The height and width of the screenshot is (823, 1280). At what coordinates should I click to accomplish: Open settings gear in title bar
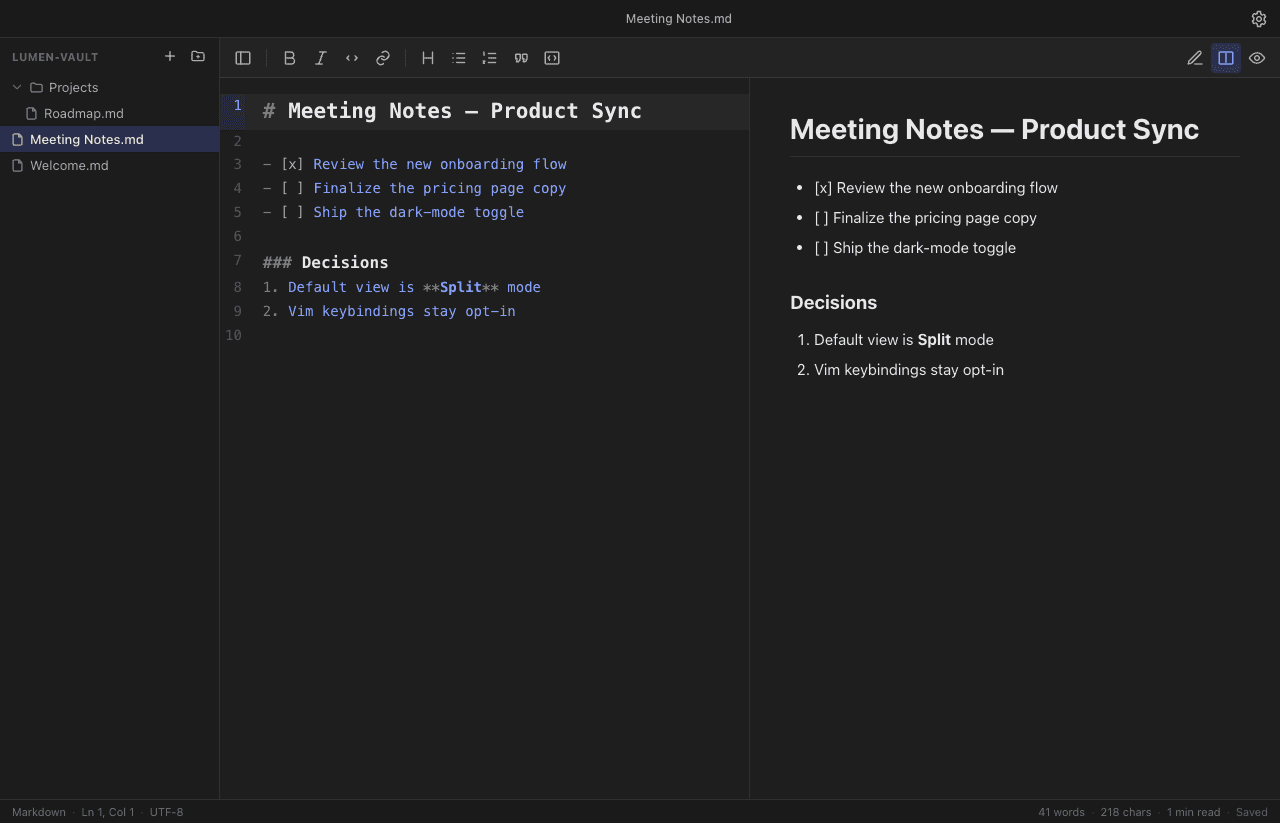click(x=1259, y=19)
